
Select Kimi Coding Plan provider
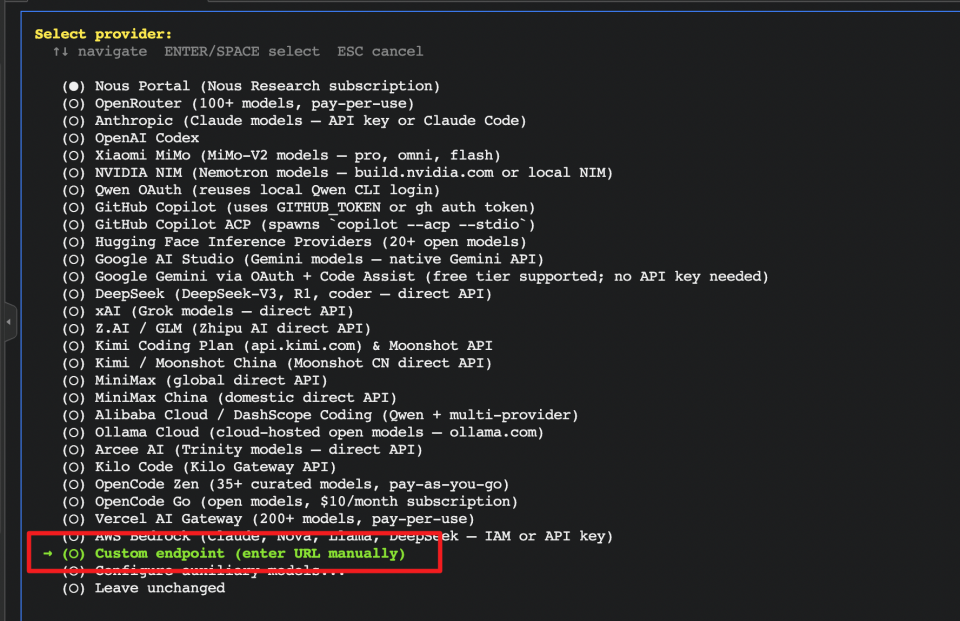tap(277, 346)
